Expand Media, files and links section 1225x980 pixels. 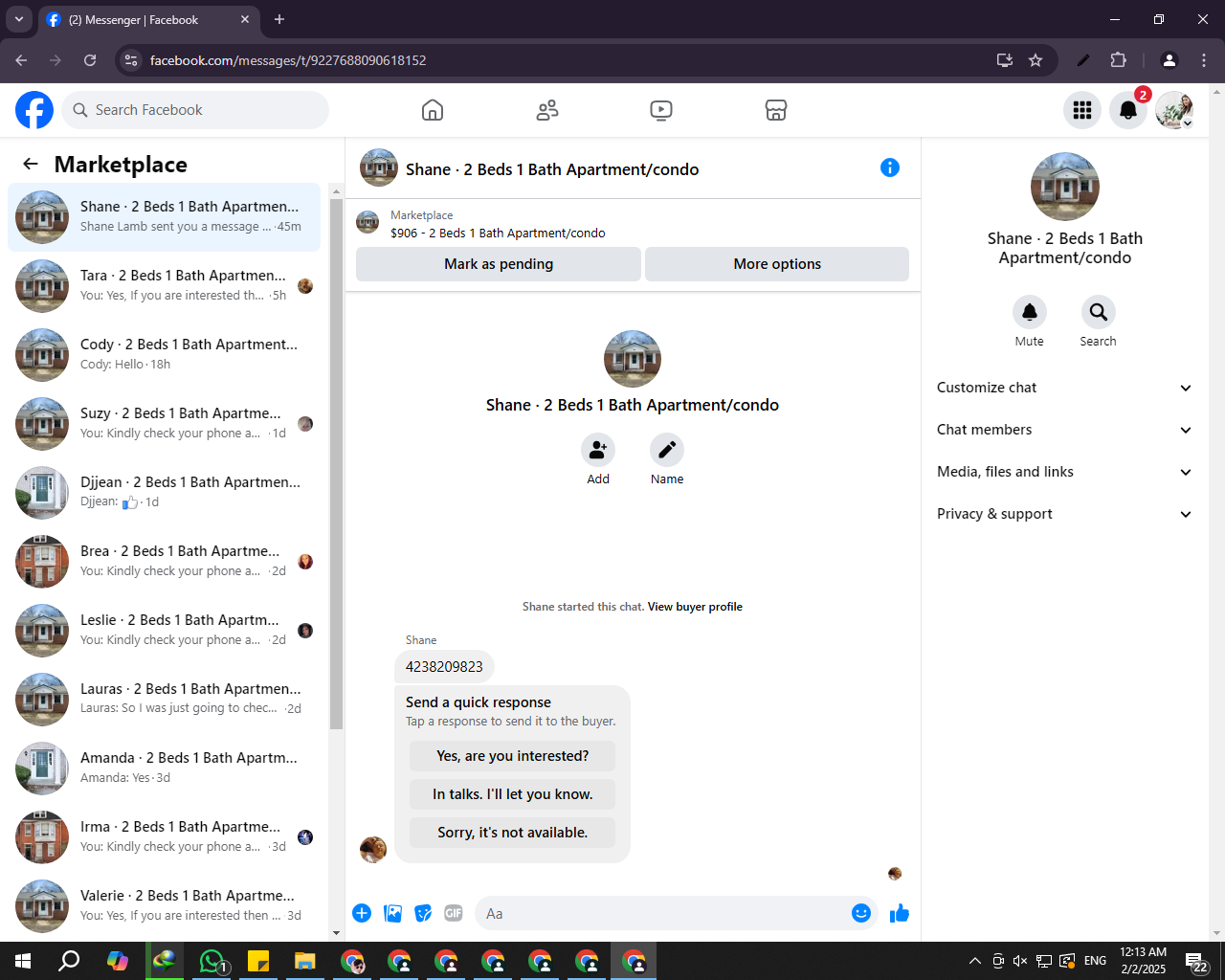[x=1064, y=472]
